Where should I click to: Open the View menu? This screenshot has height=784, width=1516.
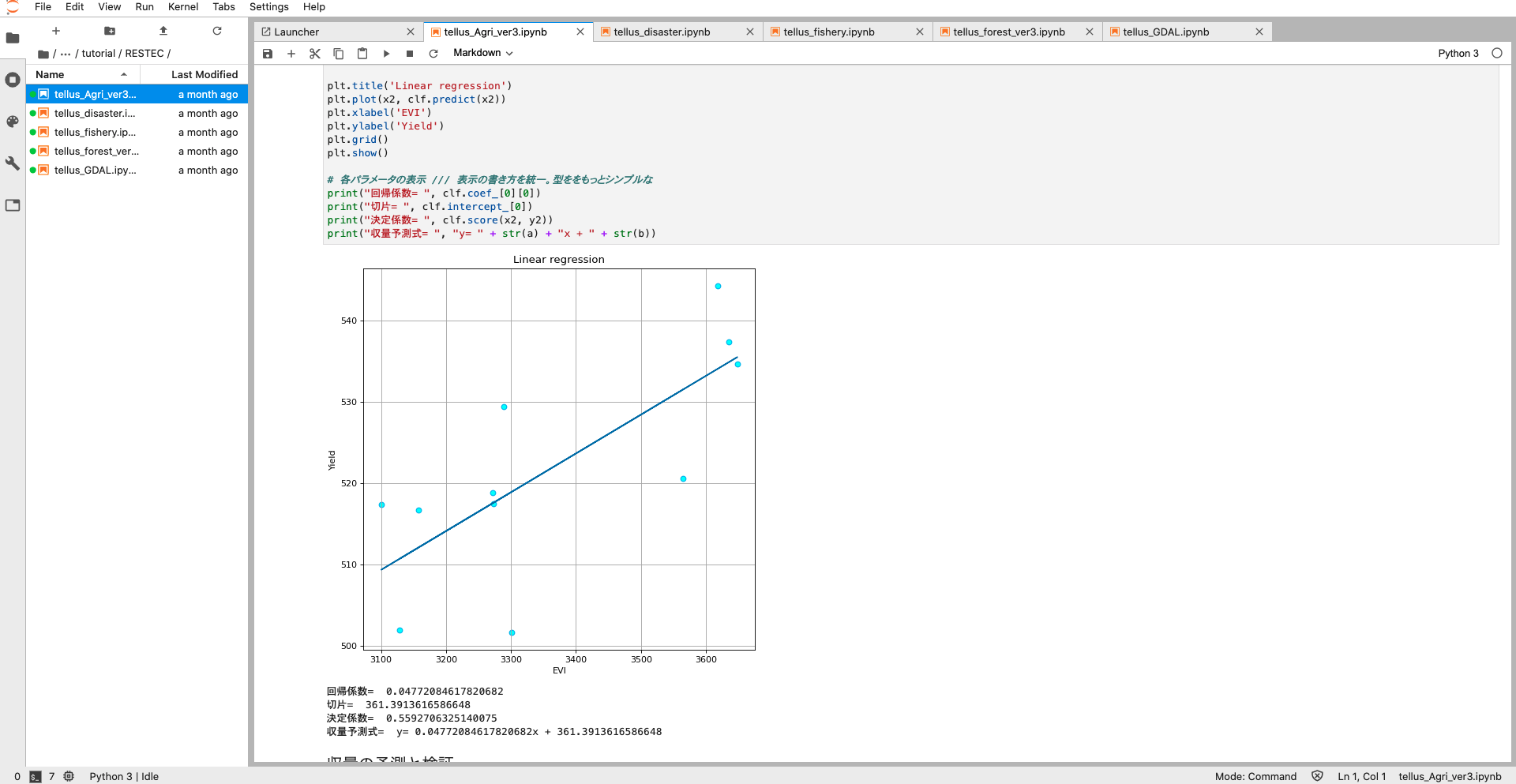coord(110,7)
